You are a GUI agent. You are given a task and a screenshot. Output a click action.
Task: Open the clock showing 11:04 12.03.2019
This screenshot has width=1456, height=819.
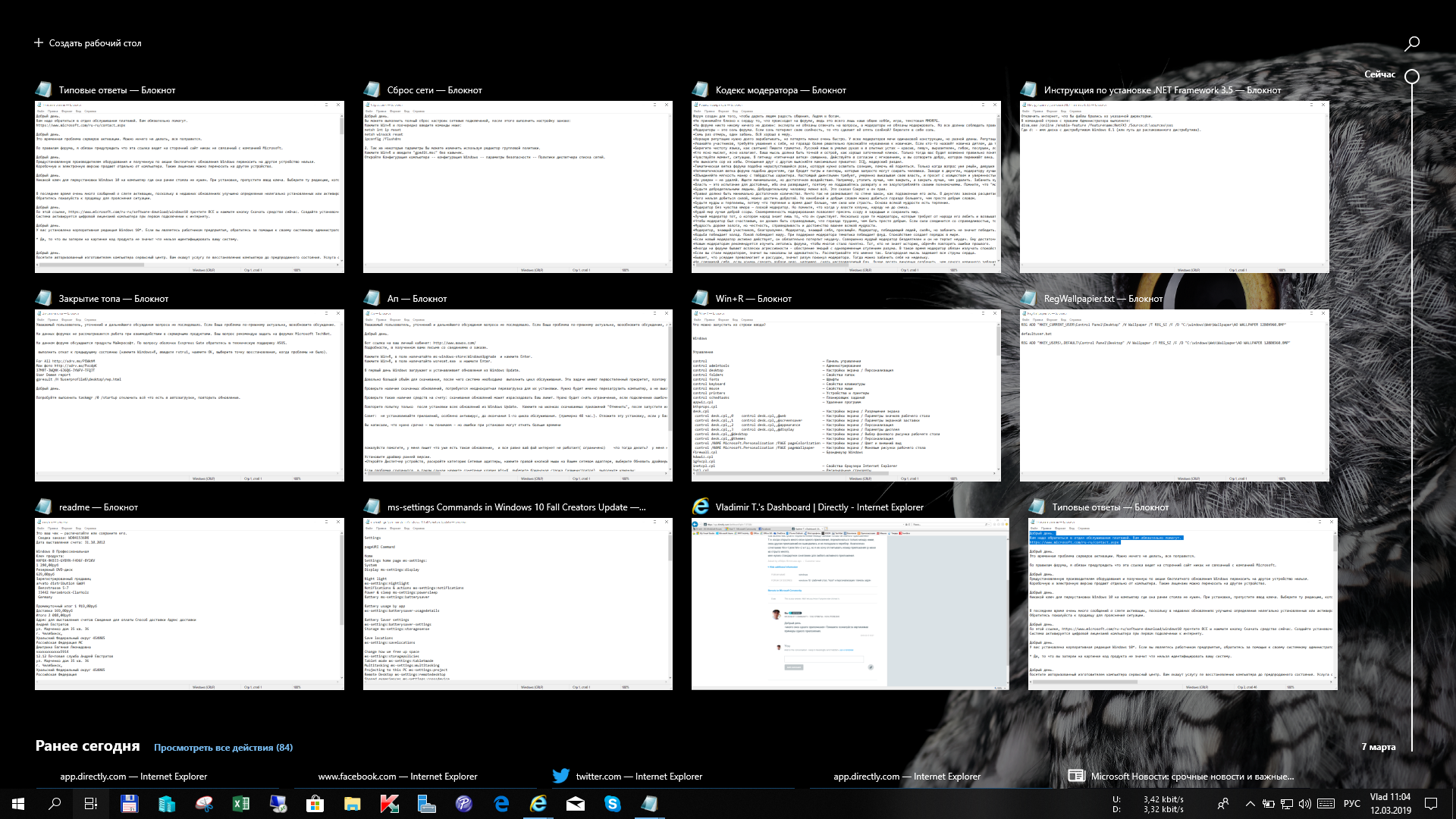click(x=1390, y=804)
